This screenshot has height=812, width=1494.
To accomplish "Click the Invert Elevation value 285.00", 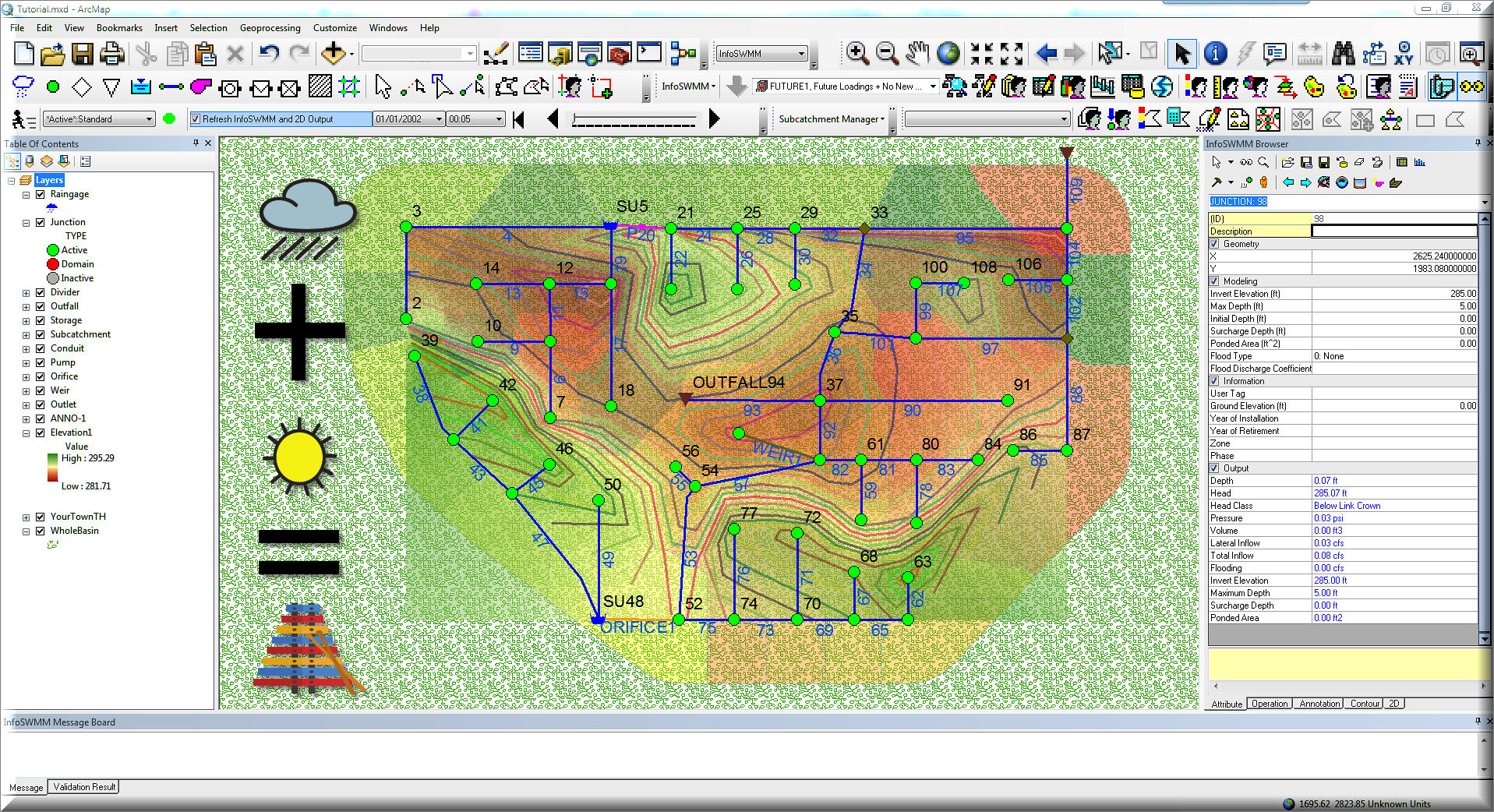I will pos(1394,294).
